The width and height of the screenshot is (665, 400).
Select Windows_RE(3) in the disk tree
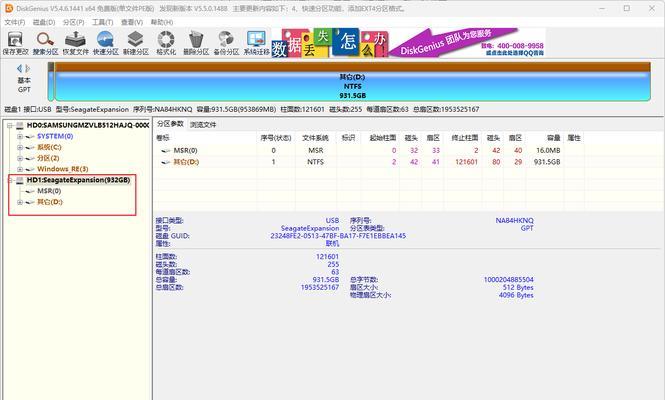[x=63, y=169]
